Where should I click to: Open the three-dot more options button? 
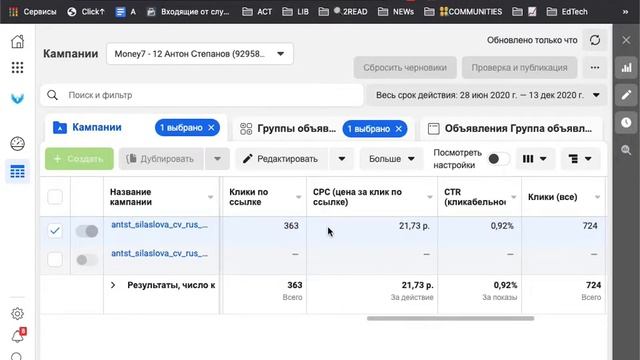pyautogui.click(x=595, y=68)
